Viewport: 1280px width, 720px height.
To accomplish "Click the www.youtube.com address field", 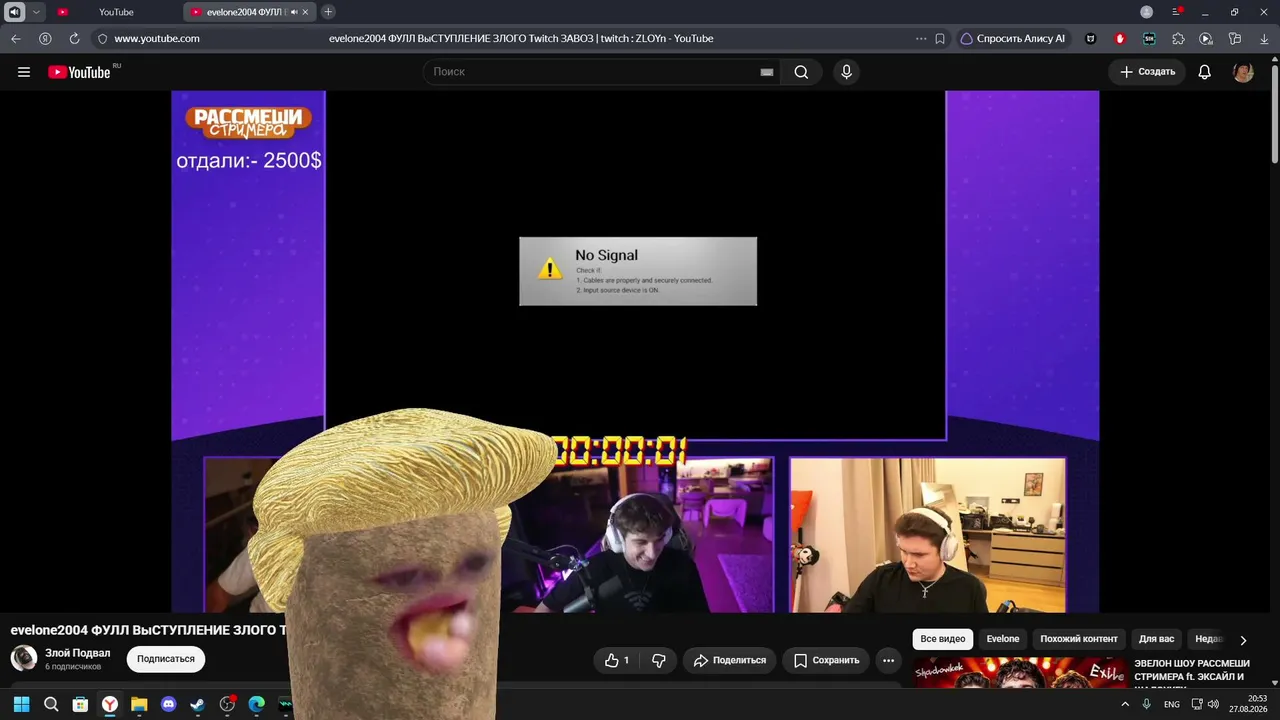I will click(157, 39).
